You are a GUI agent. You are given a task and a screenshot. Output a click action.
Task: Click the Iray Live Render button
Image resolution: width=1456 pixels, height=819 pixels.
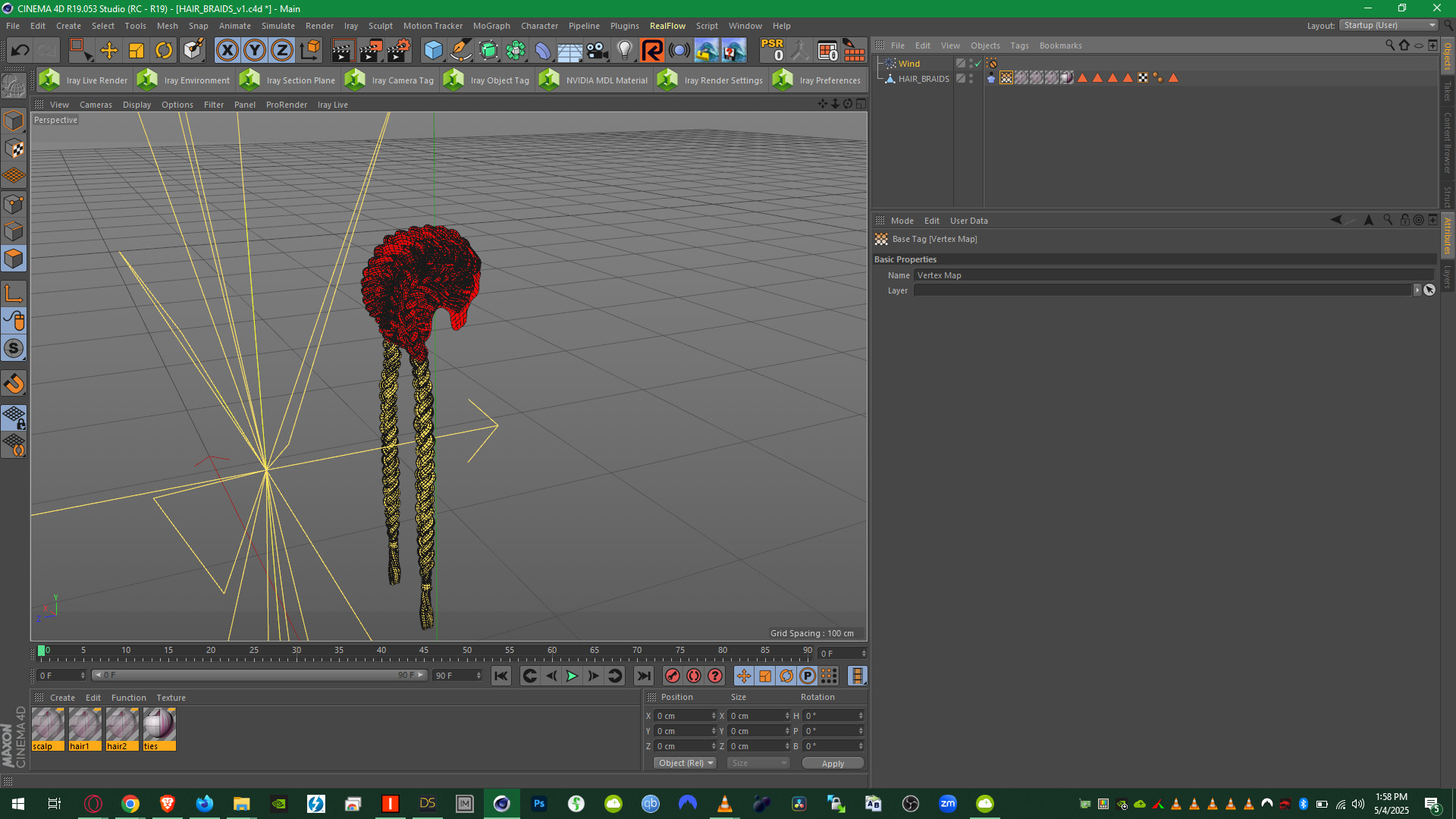pyautogui.click(x=83, y=80)
